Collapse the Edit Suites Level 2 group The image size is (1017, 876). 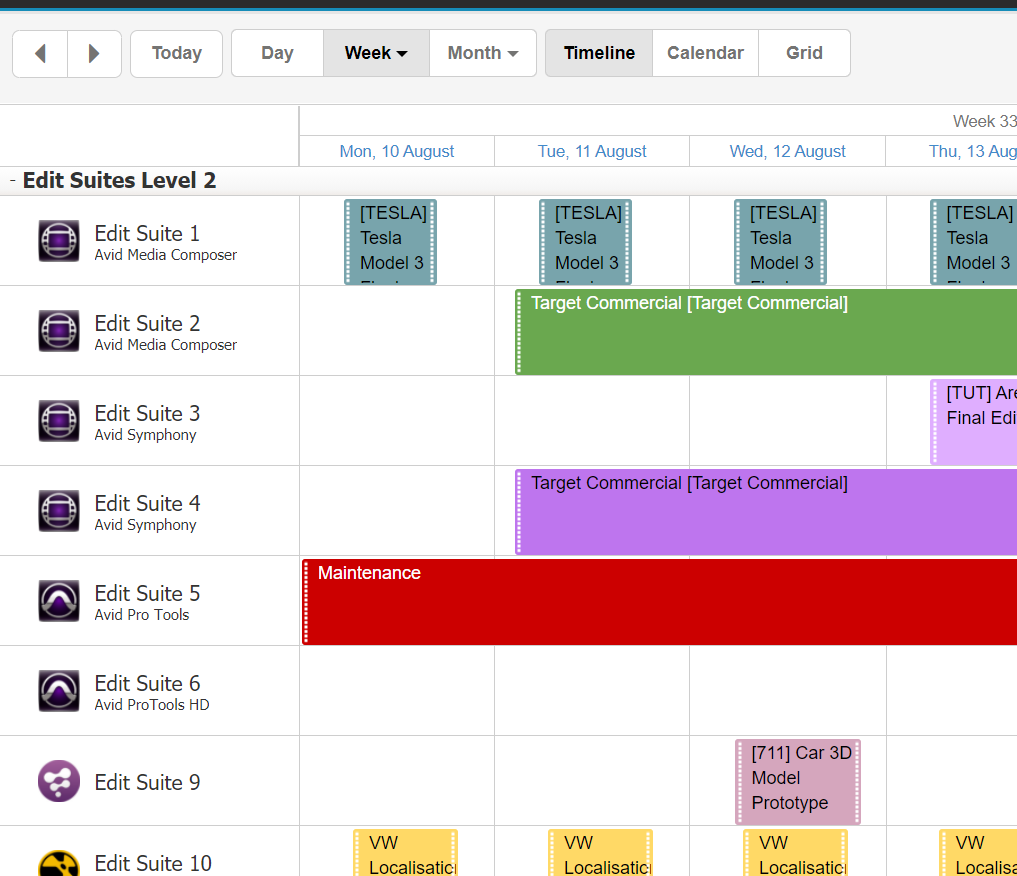13,181
